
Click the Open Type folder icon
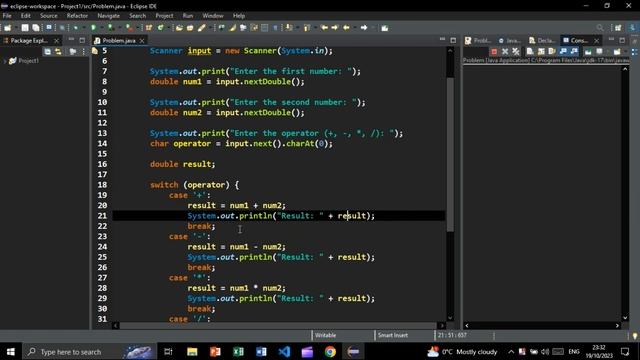click(179, 28)
